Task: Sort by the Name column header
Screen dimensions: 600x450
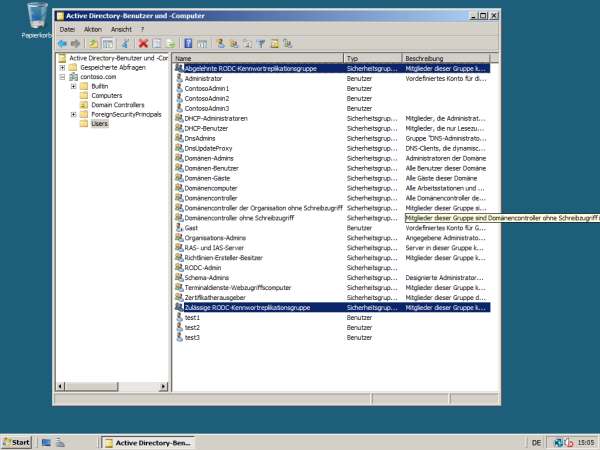Action: [x=258, y=58]
